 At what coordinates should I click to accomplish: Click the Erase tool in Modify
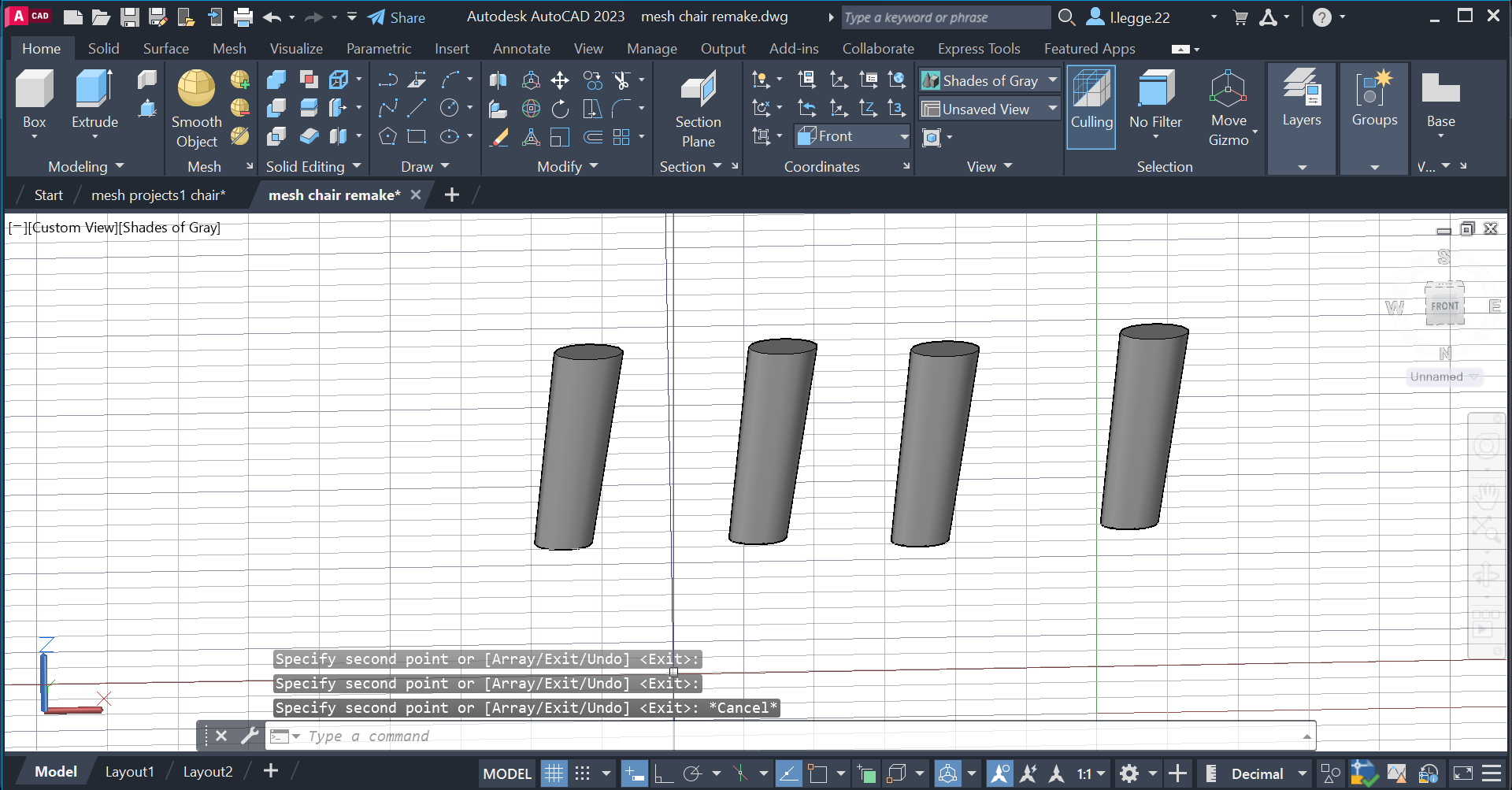499,137
